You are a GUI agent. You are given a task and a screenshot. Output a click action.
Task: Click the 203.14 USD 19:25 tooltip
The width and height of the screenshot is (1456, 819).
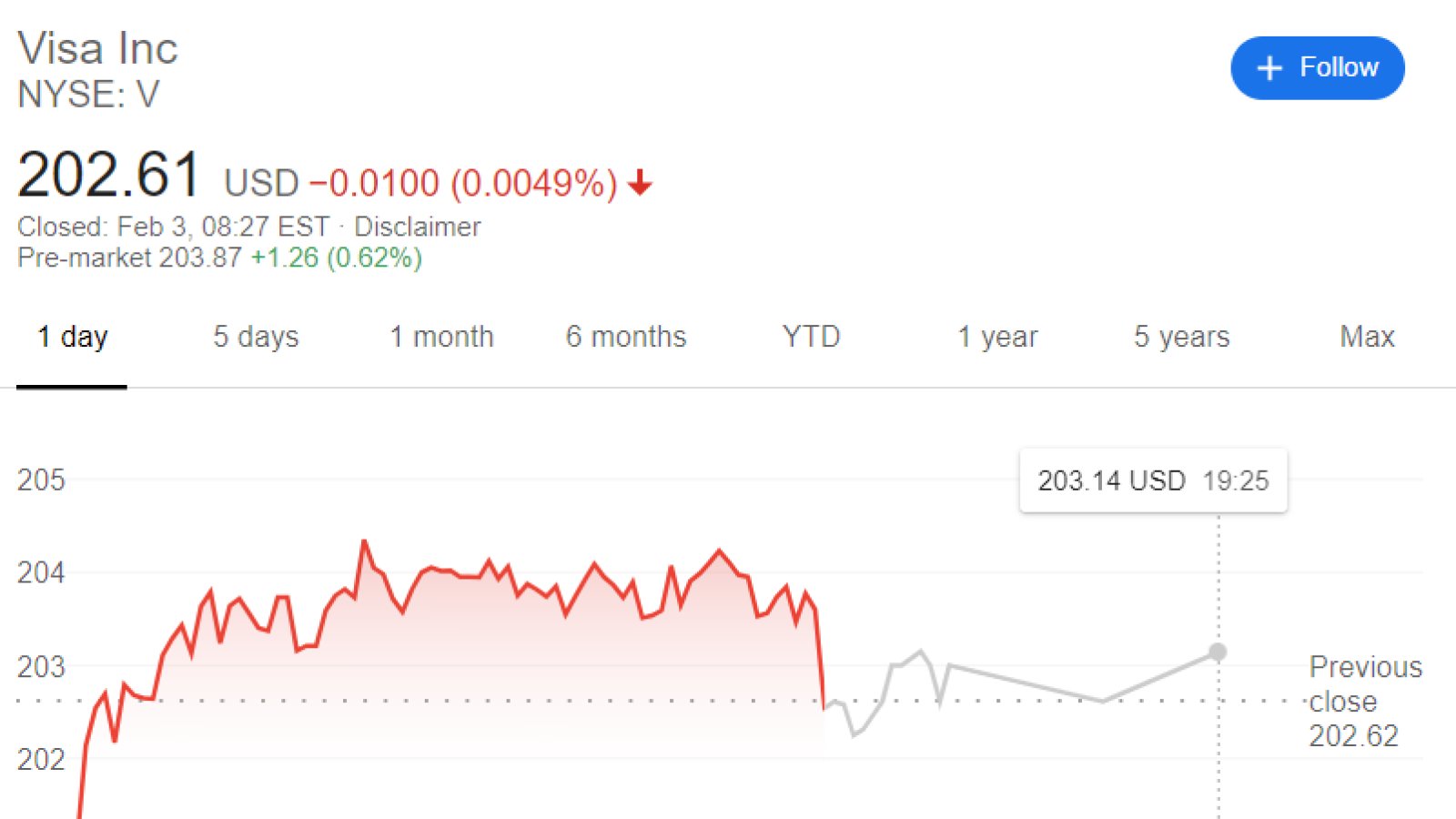(1153, 480)
